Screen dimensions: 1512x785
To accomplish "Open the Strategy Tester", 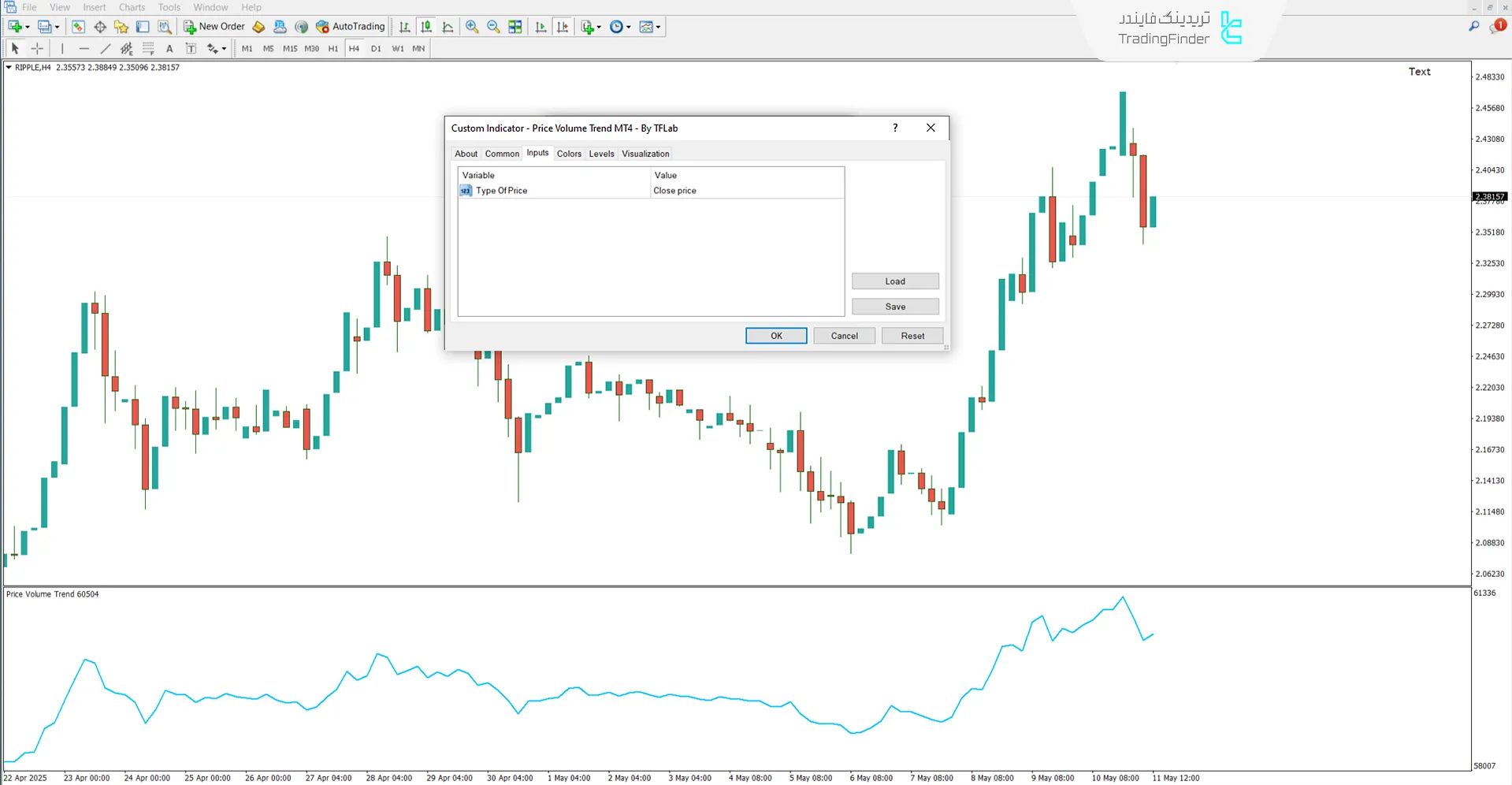I will (x=165, y=26).
